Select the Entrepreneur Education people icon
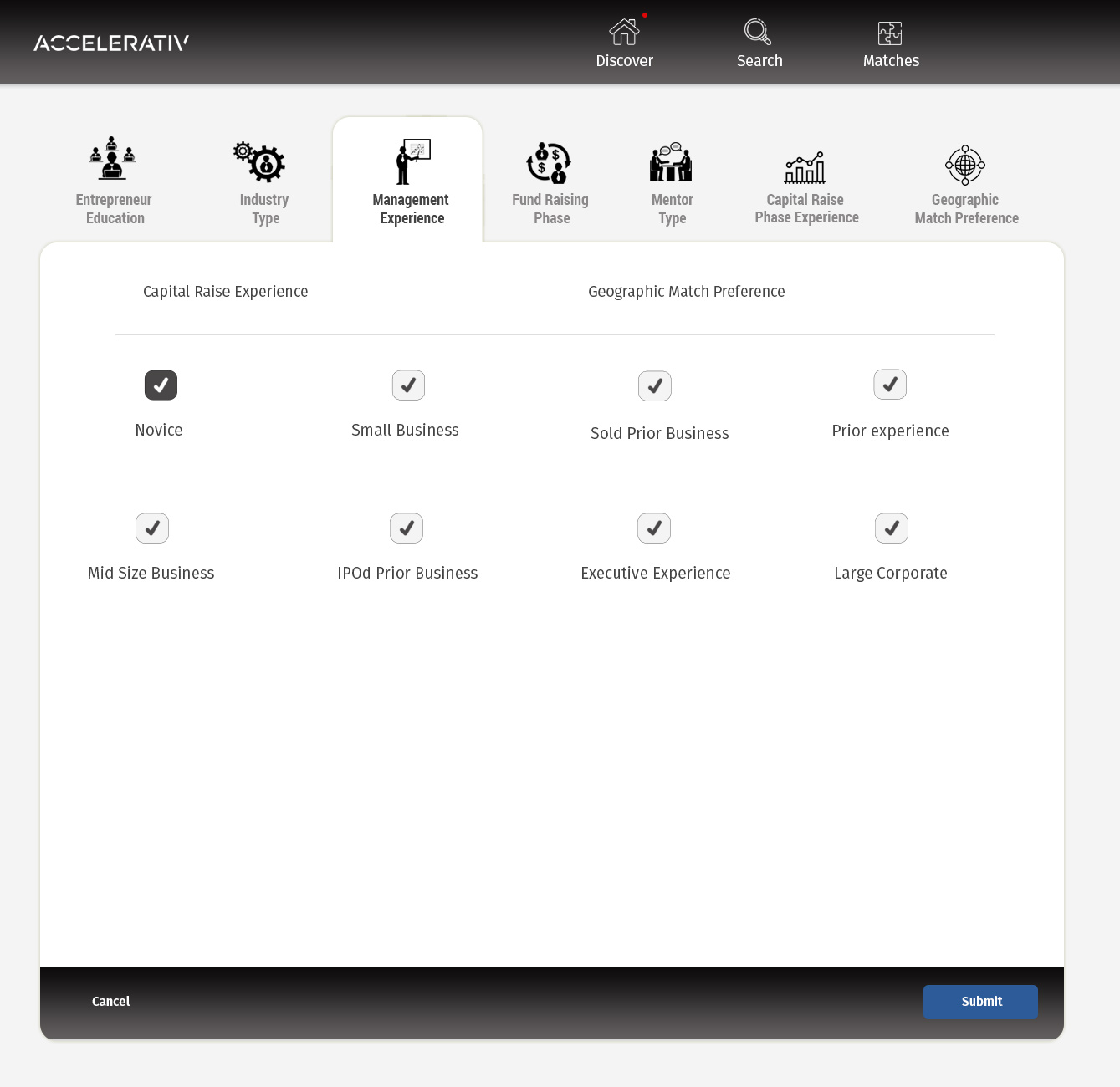This screenshot has width=1120, height=1087. 113,159
